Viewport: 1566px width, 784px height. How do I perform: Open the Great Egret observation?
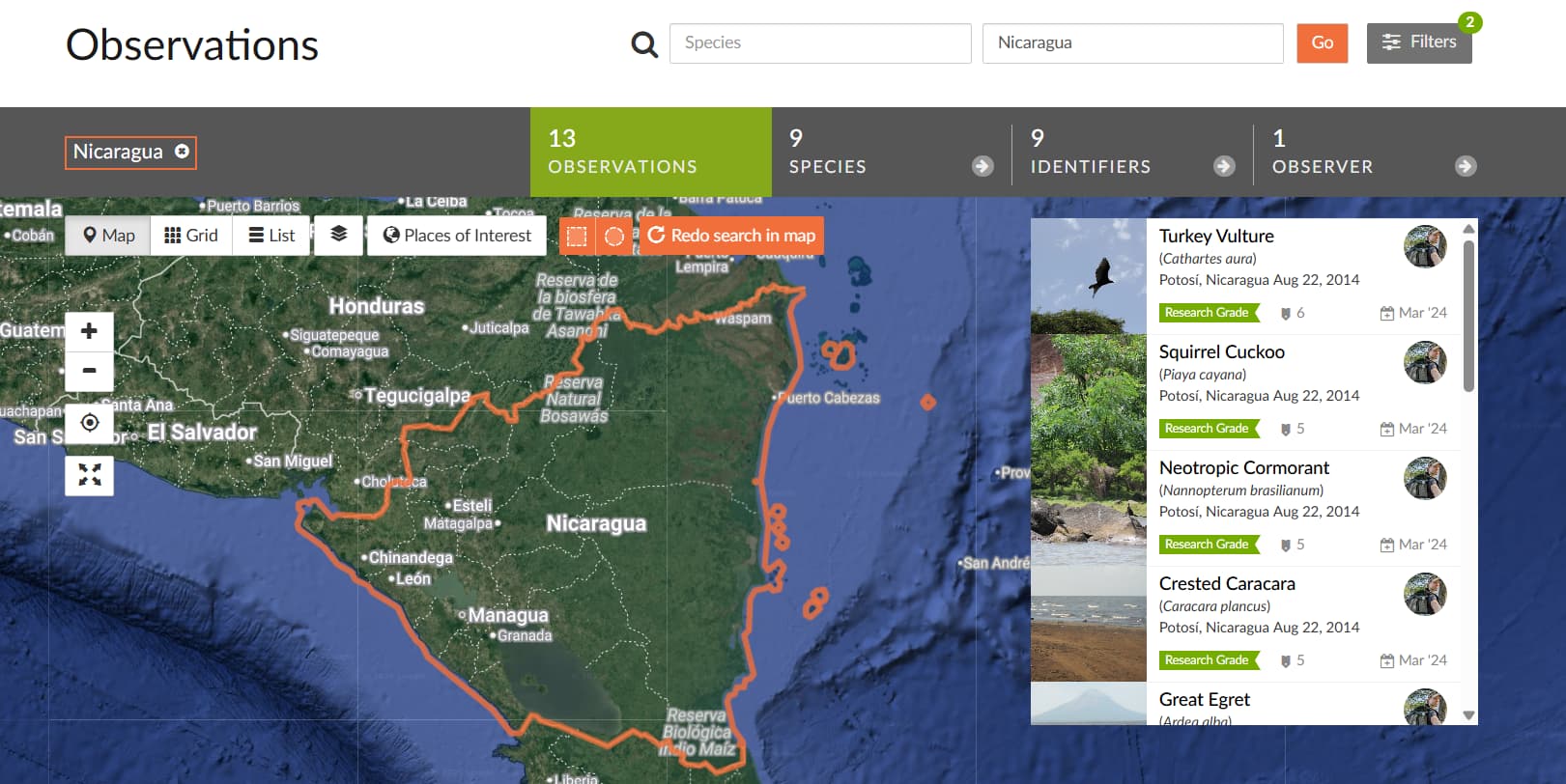pyautogui.click(x=1204, y=699)
